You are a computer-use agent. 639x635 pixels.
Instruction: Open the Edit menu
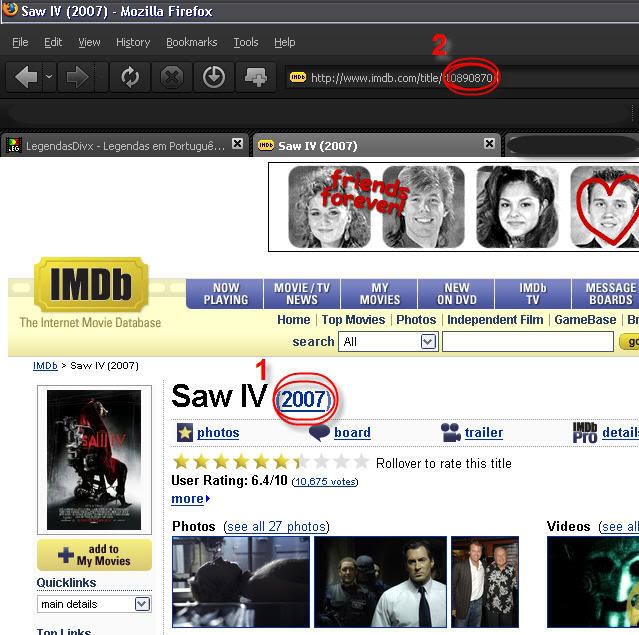pos(53,42)
